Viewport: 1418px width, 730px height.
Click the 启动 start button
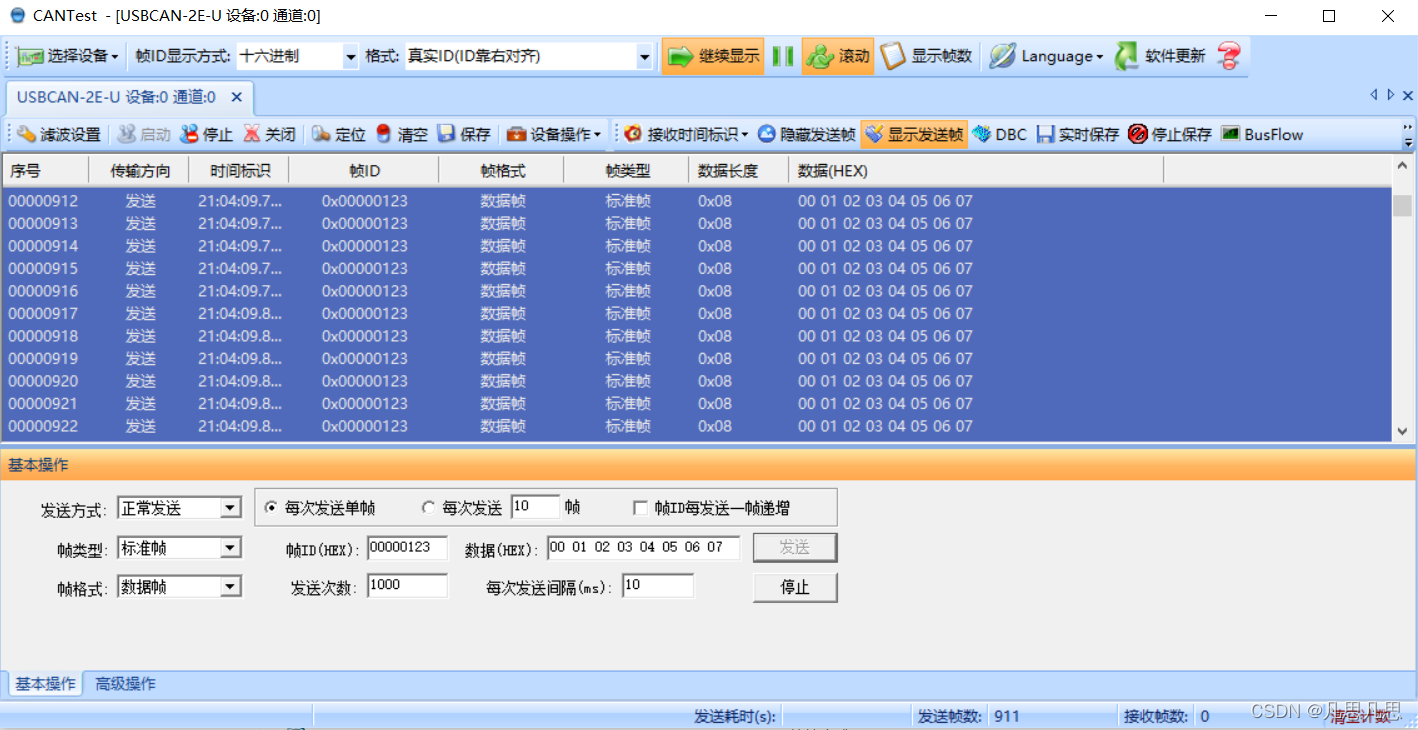tap(144, 134)
